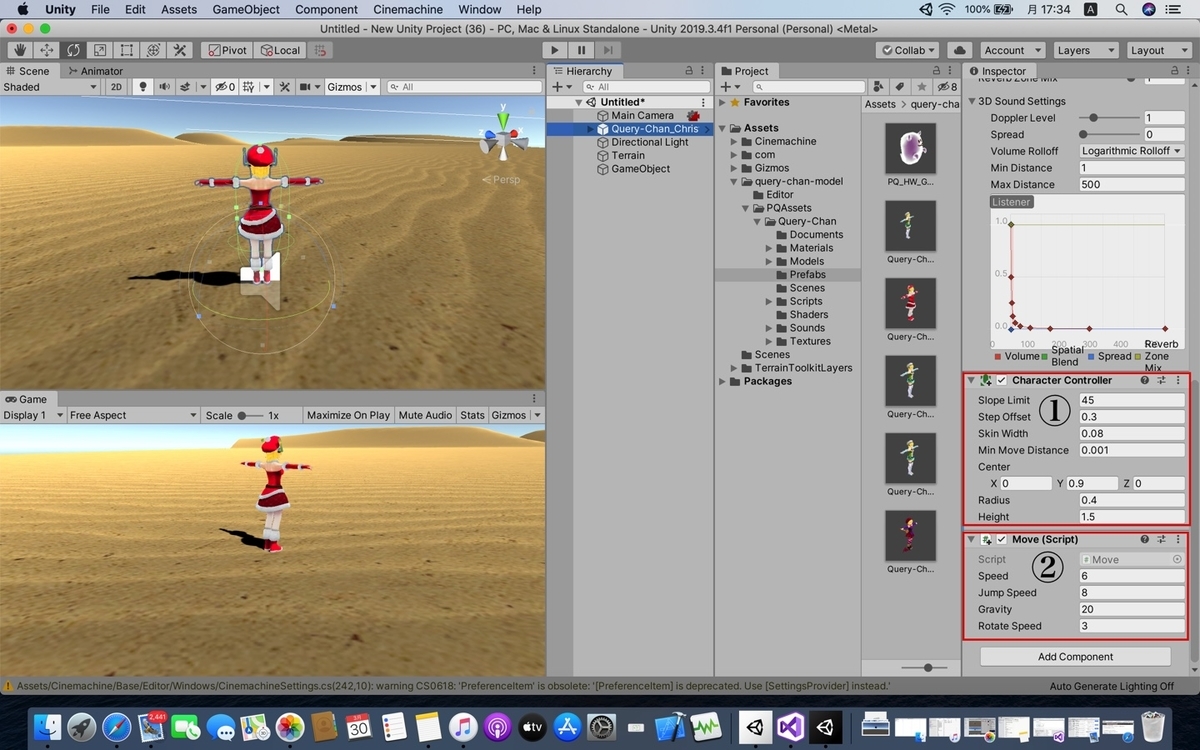Disable the Character Controller checkbox
This screenshot has height=750, width=1200.
tap(1001, 380)
